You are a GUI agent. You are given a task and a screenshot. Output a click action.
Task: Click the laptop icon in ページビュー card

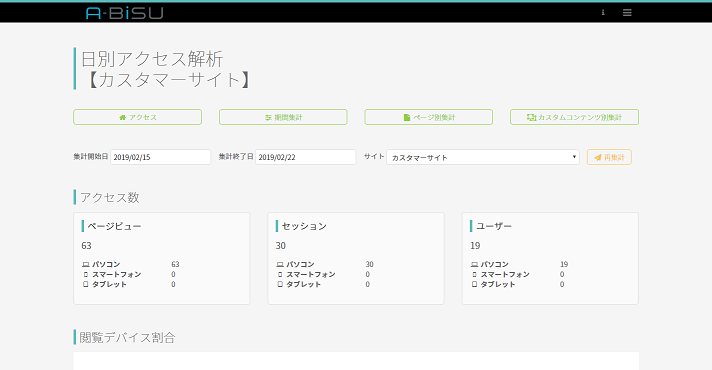coord(86,264)
